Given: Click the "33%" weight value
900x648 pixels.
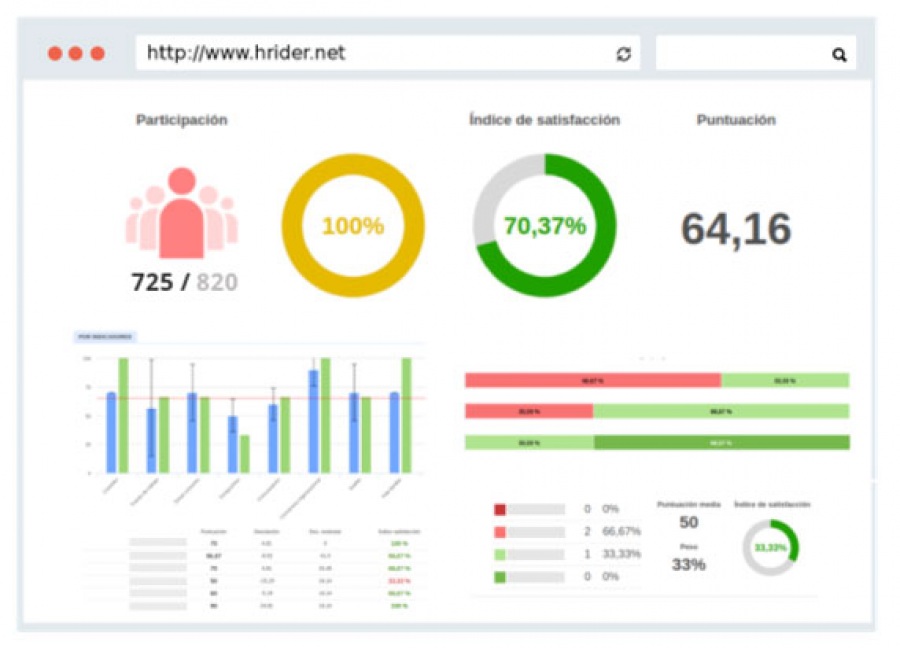Looking at the screenshot, I should [689, 565].
